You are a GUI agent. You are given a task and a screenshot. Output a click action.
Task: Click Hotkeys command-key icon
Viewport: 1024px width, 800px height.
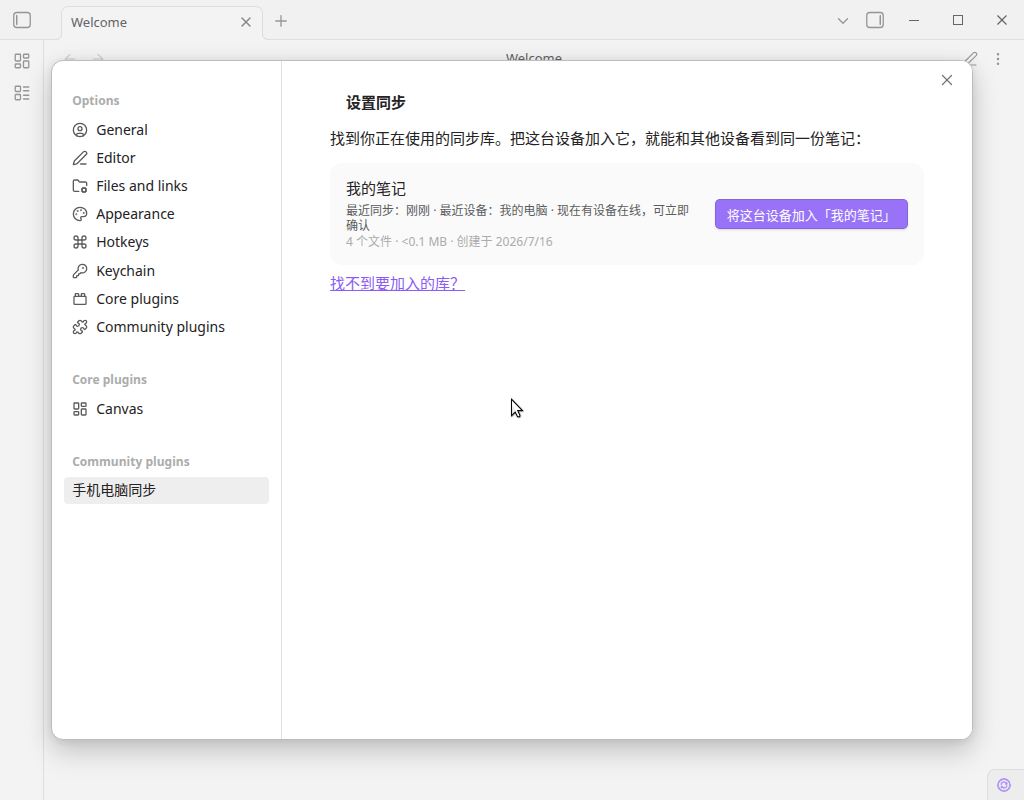pyautogui.click(x=80, y=242)
